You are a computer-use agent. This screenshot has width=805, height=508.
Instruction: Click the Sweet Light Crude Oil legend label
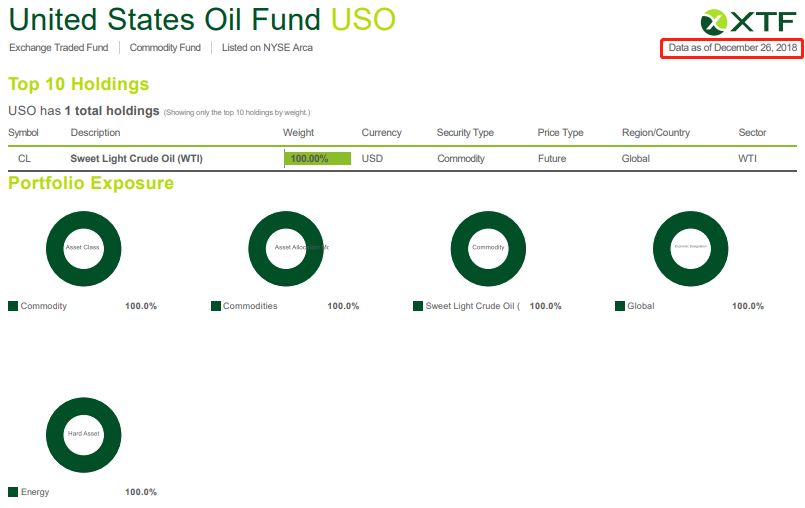click(472, 306)
